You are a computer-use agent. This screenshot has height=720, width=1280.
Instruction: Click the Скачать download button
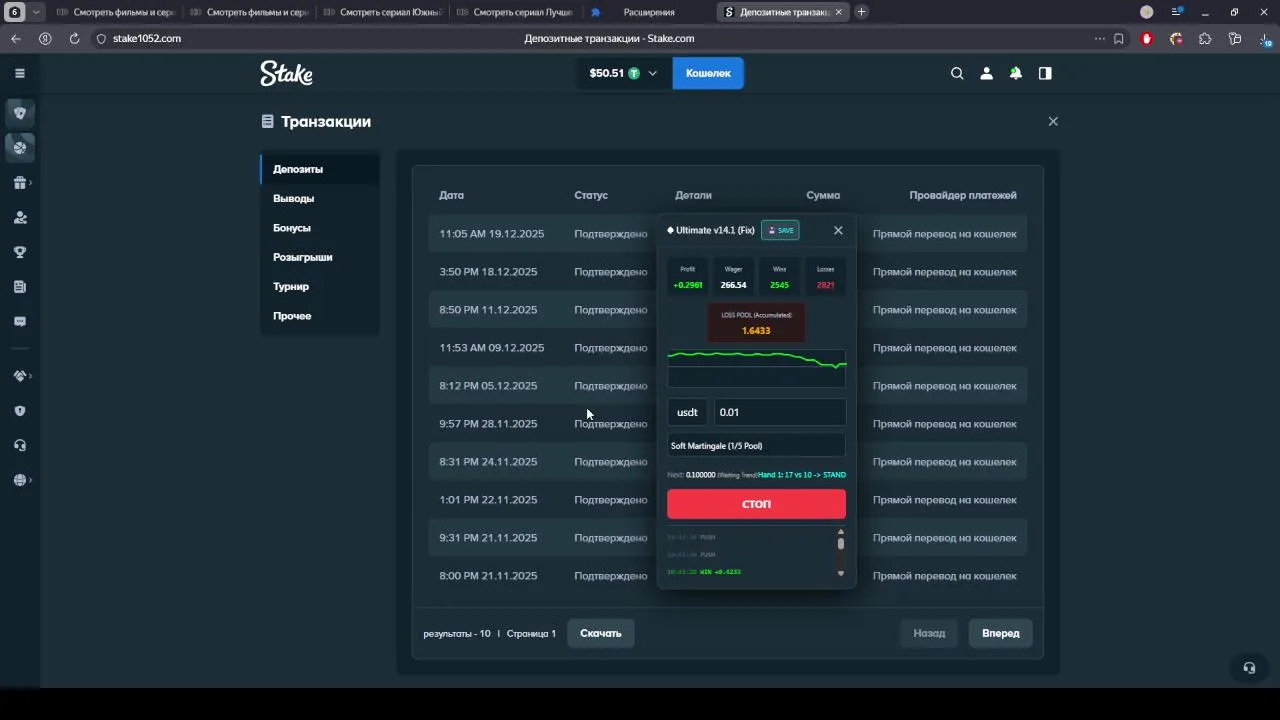coord(601,633)
